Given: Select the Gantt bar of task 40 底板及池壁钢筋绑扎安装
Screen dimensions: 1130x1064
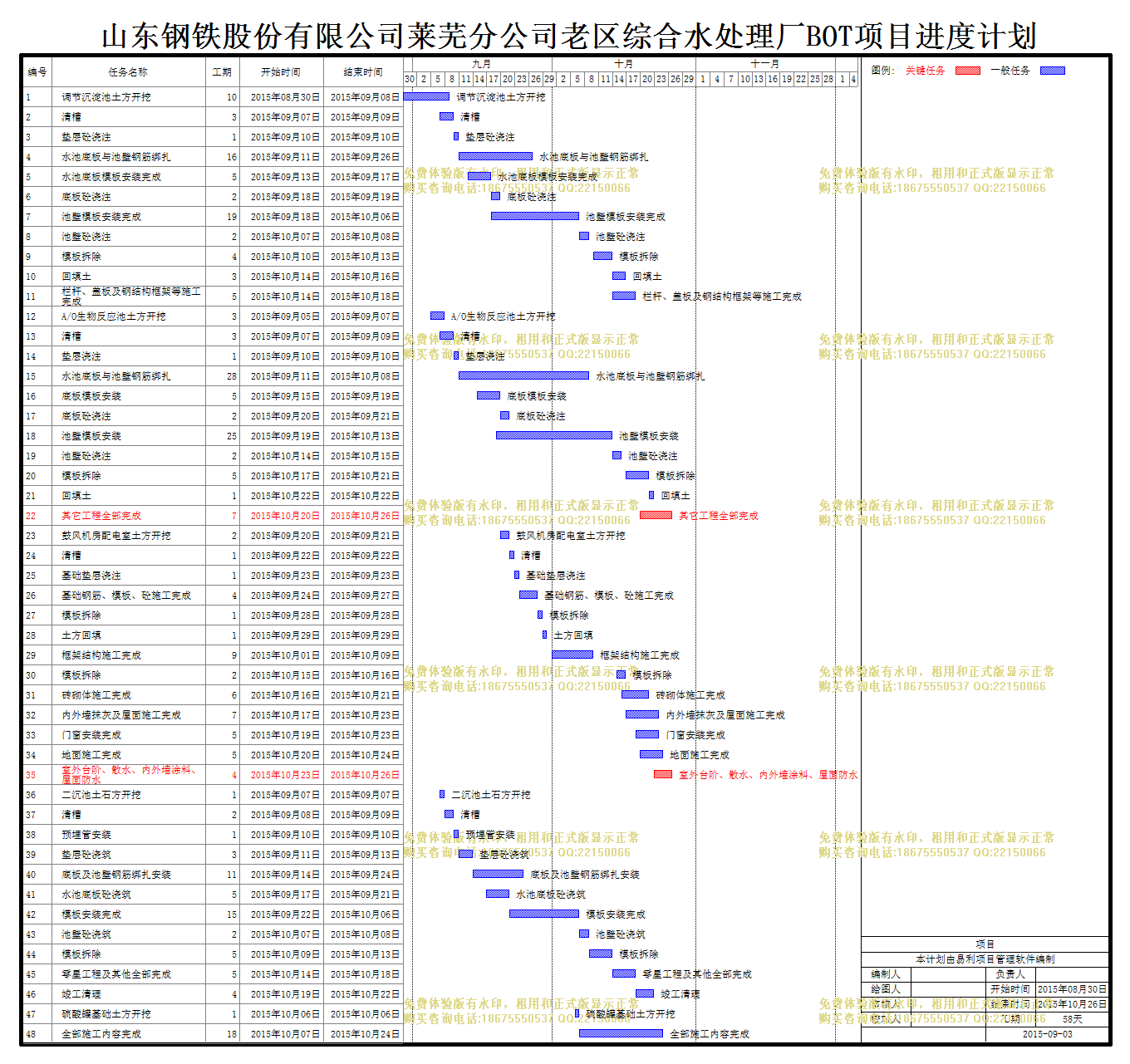Looking at the screenshot, I should click(498, 874).
